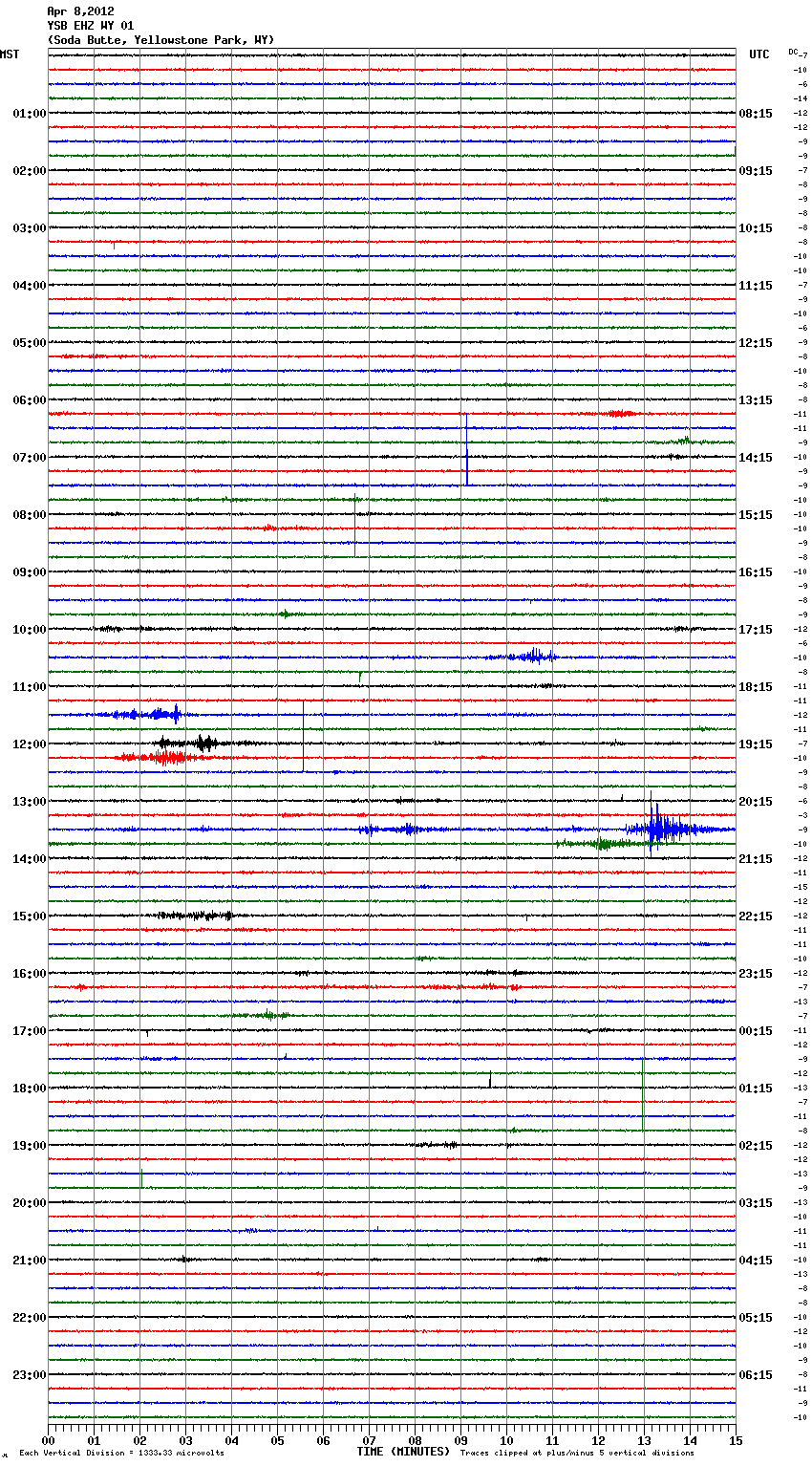Click the '18:15' UTC time label
The image size is (812, 1466).
(756, 687)
